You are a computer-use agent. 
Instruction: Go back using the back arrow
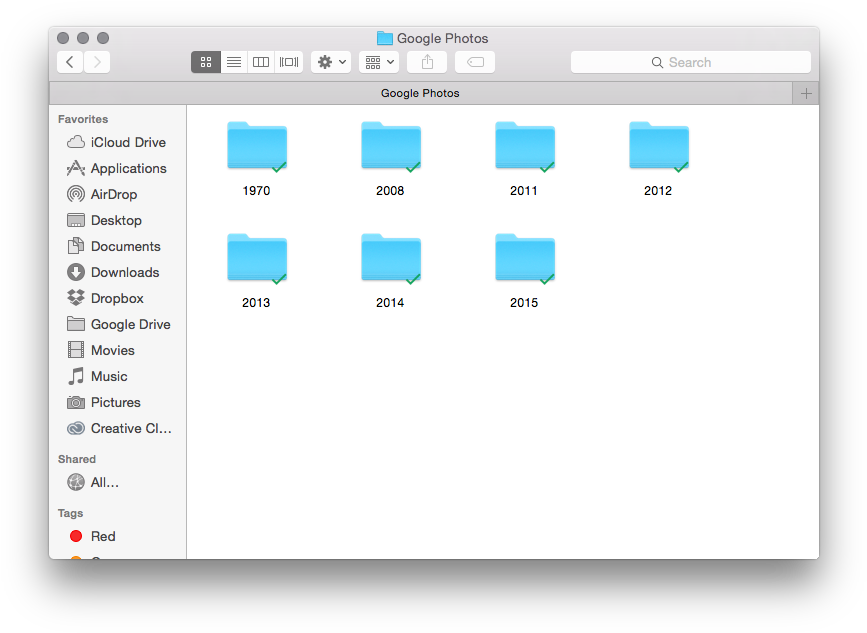coord(70,62)
